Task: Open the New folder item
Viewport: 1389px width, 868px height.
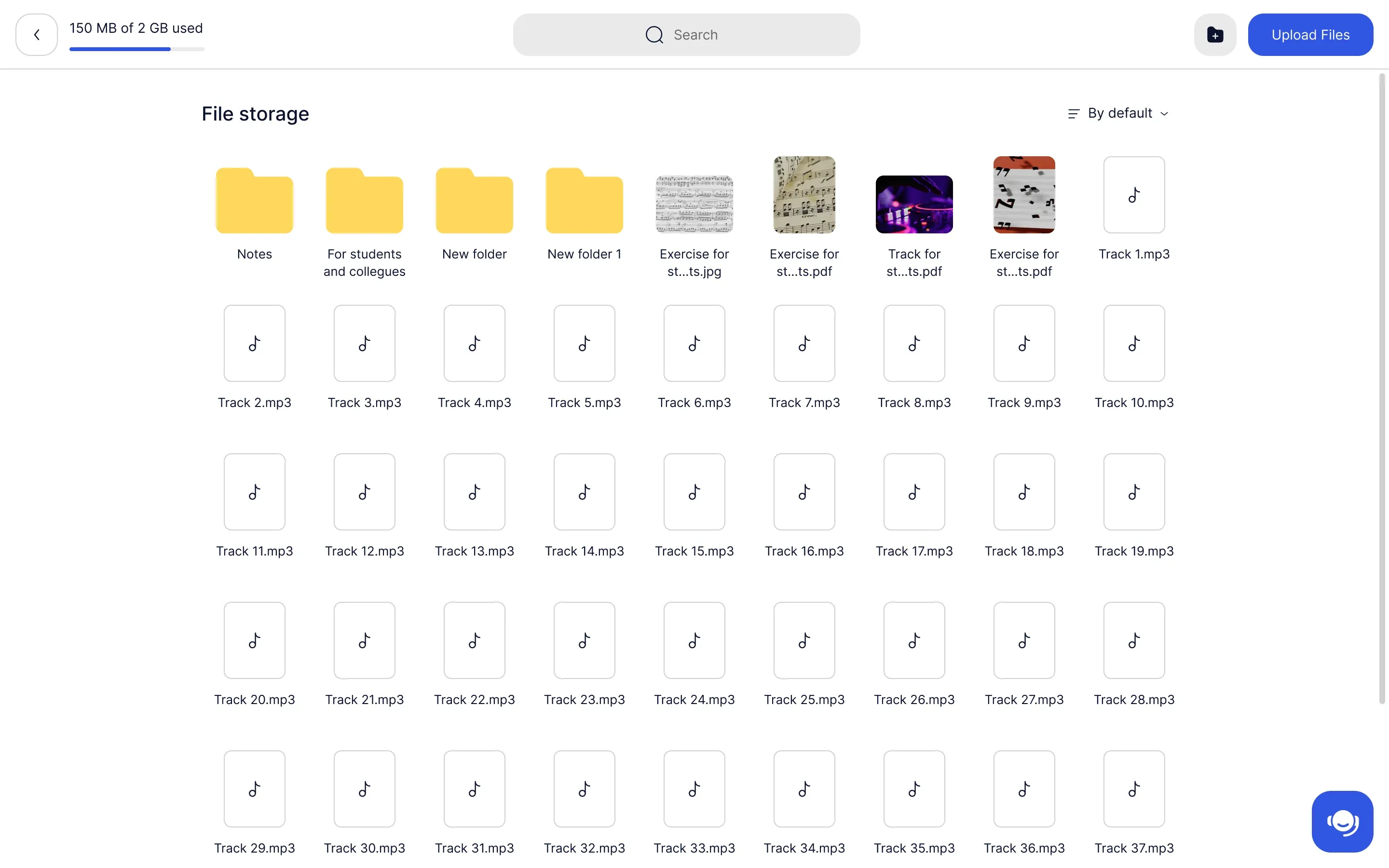Action: (x=474, y=202)
